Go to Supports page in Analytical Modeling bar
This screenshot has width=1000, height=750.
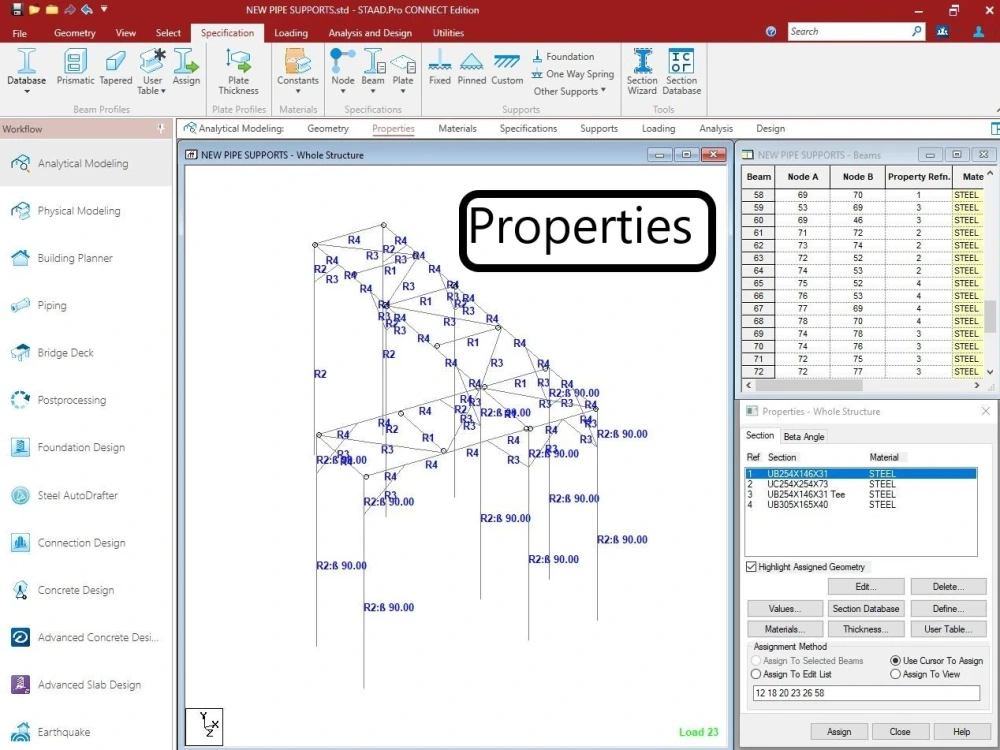(599, 128)
